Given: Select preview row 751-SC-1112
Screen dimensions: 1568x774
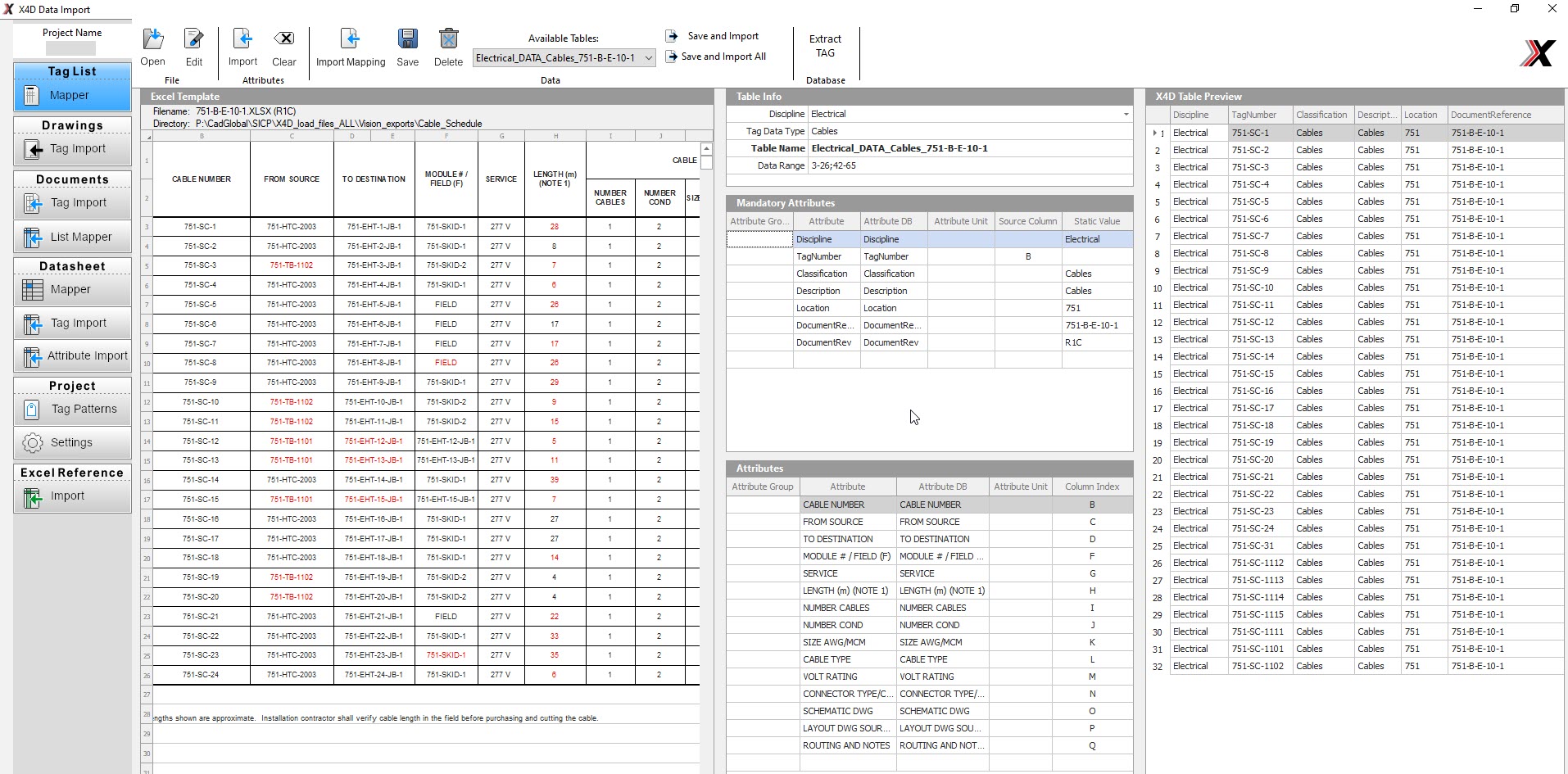Looking at the screenshot, I should click(x=1356, y=563).
